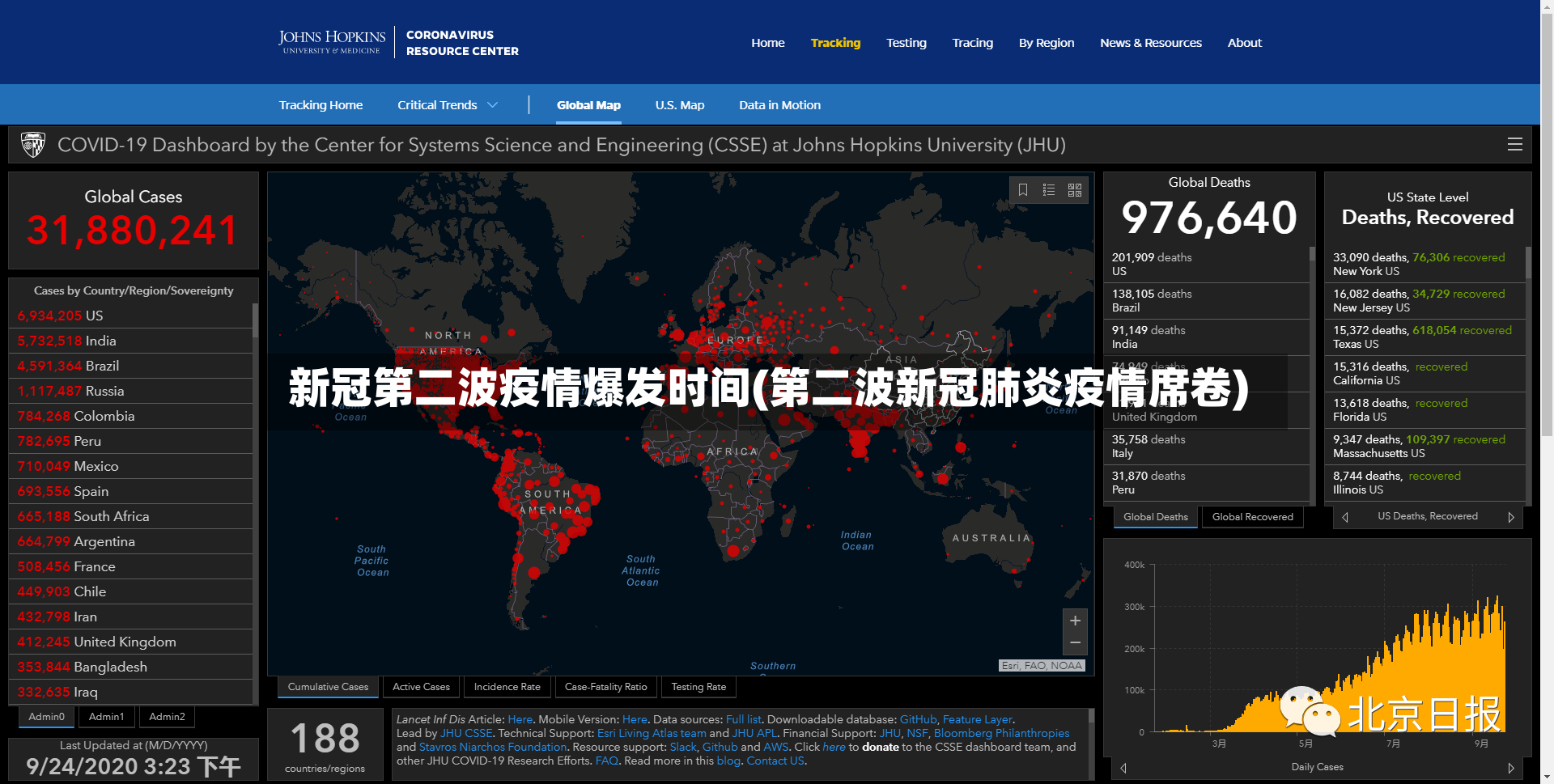
Task: Open the FAQ link
Action: (x=606, y=761)
